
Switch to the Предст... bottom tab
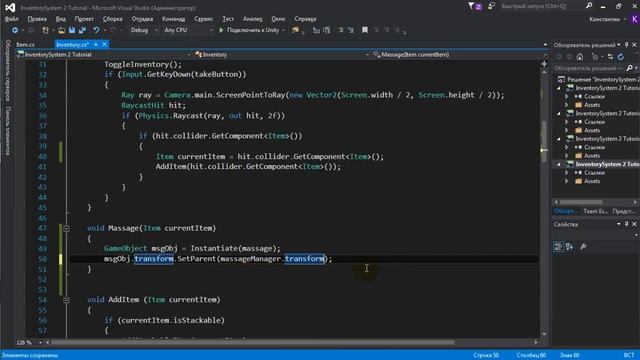[624, 211]
